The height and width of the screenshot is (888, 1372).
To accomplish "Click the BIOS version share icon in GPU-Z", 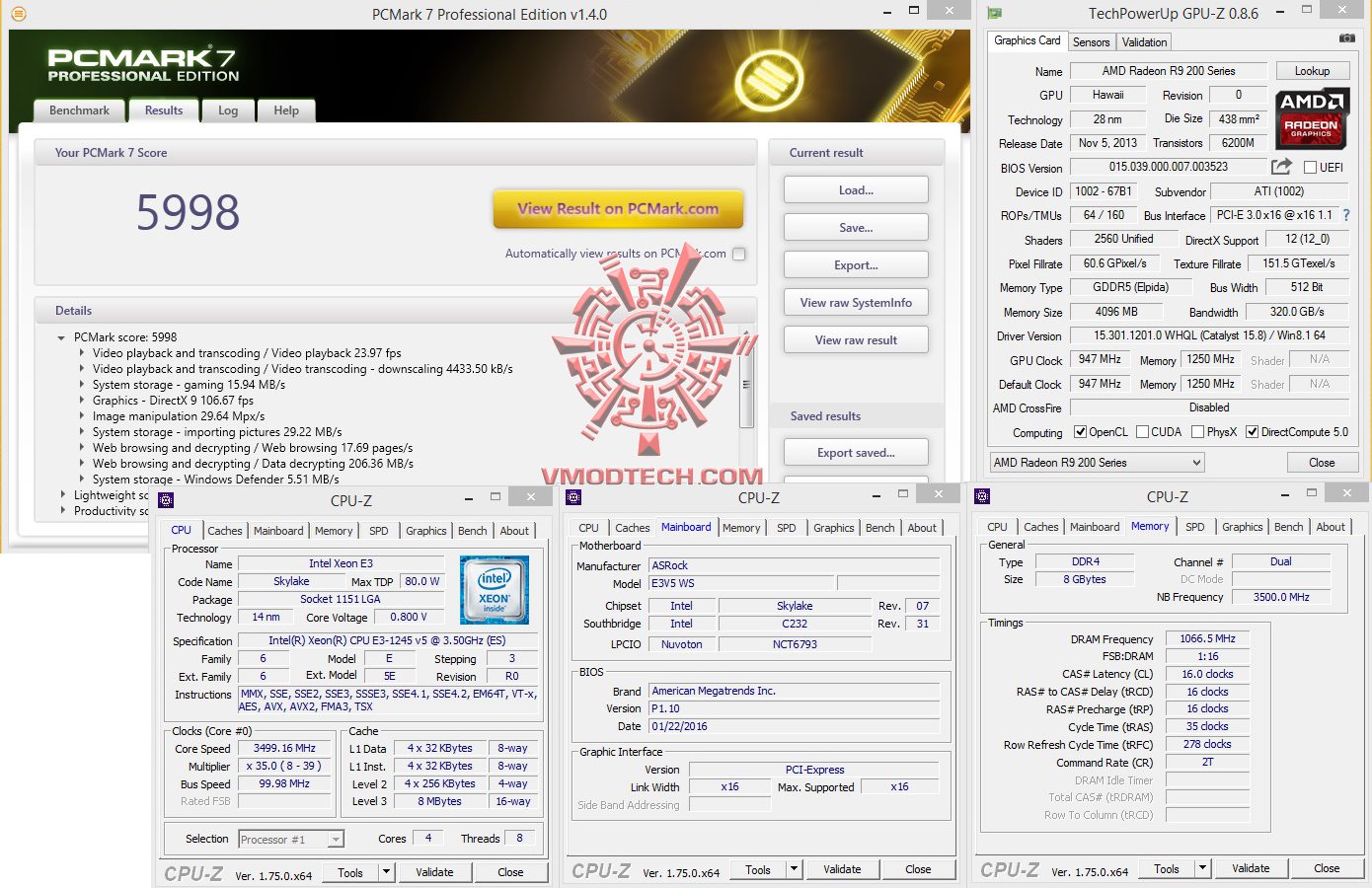I will pos(1281,167).
